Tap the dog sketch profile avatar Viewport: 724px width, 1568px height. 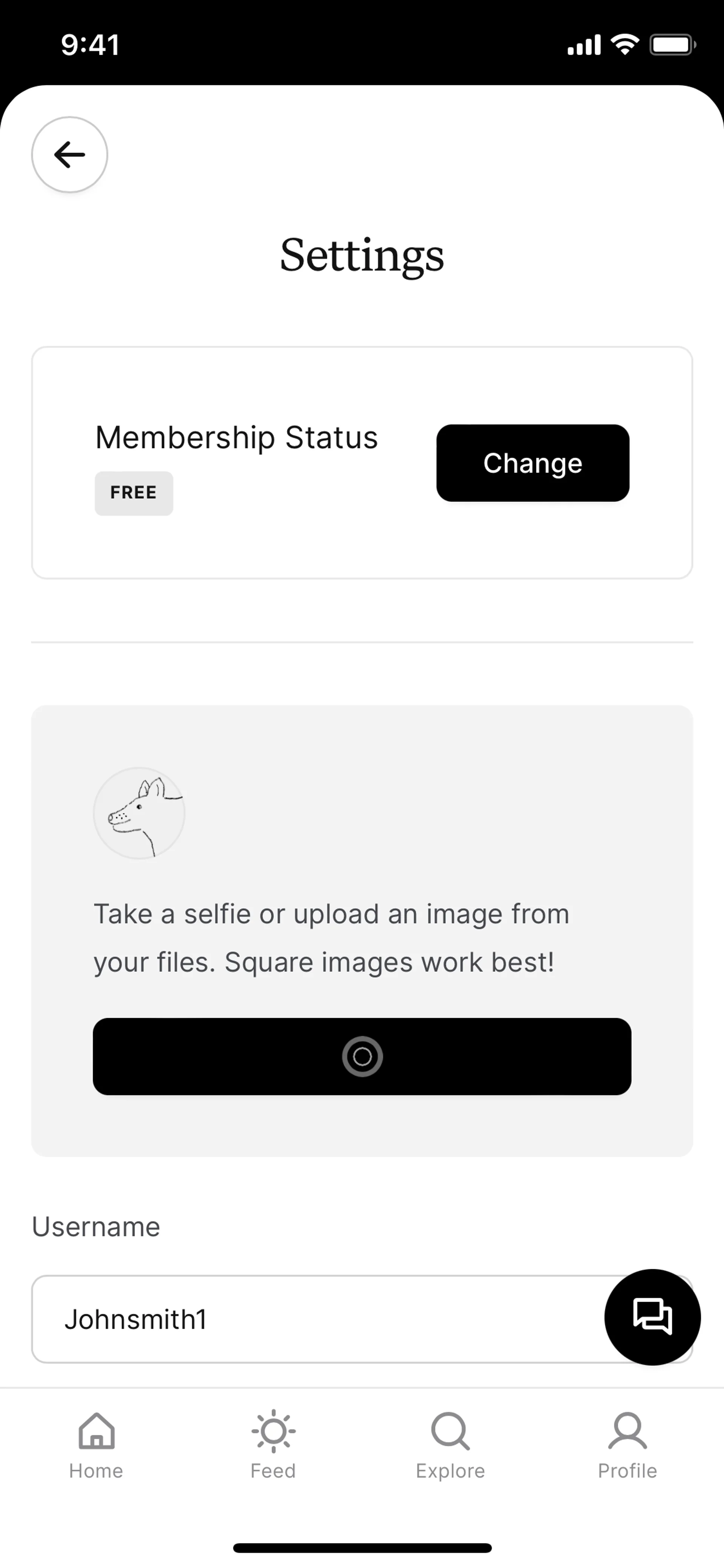point(139,812)
